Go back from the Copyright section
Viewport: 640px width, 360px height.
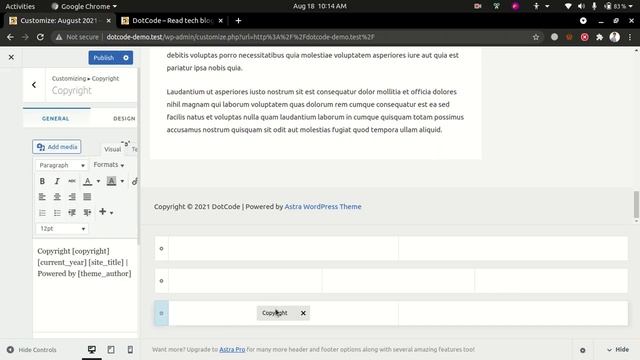pos(34,85)
